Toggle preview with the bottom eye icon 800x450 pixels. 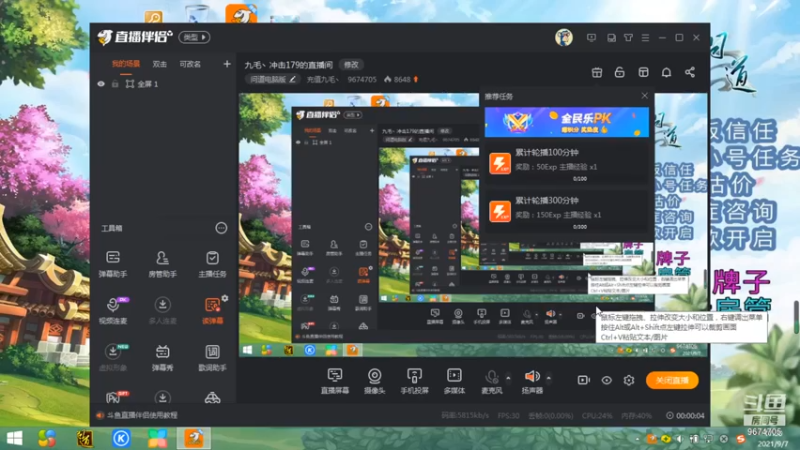[x=606, y=380]
